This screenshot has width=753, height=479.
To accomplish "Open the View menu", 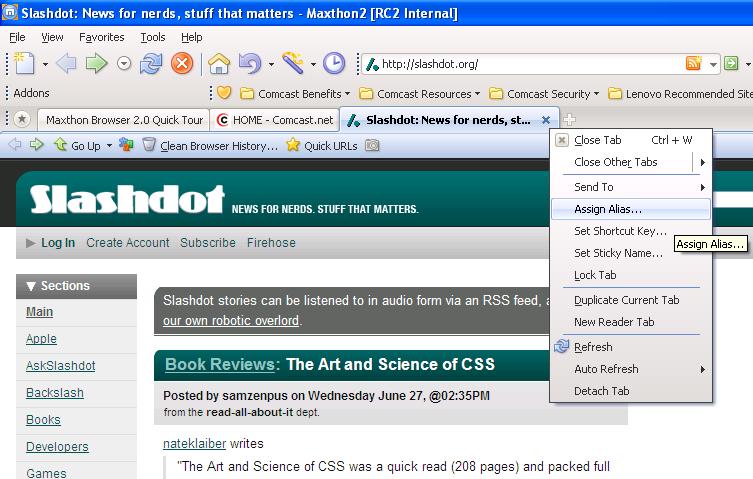I will pyautogui.click(x=52, y=37).
